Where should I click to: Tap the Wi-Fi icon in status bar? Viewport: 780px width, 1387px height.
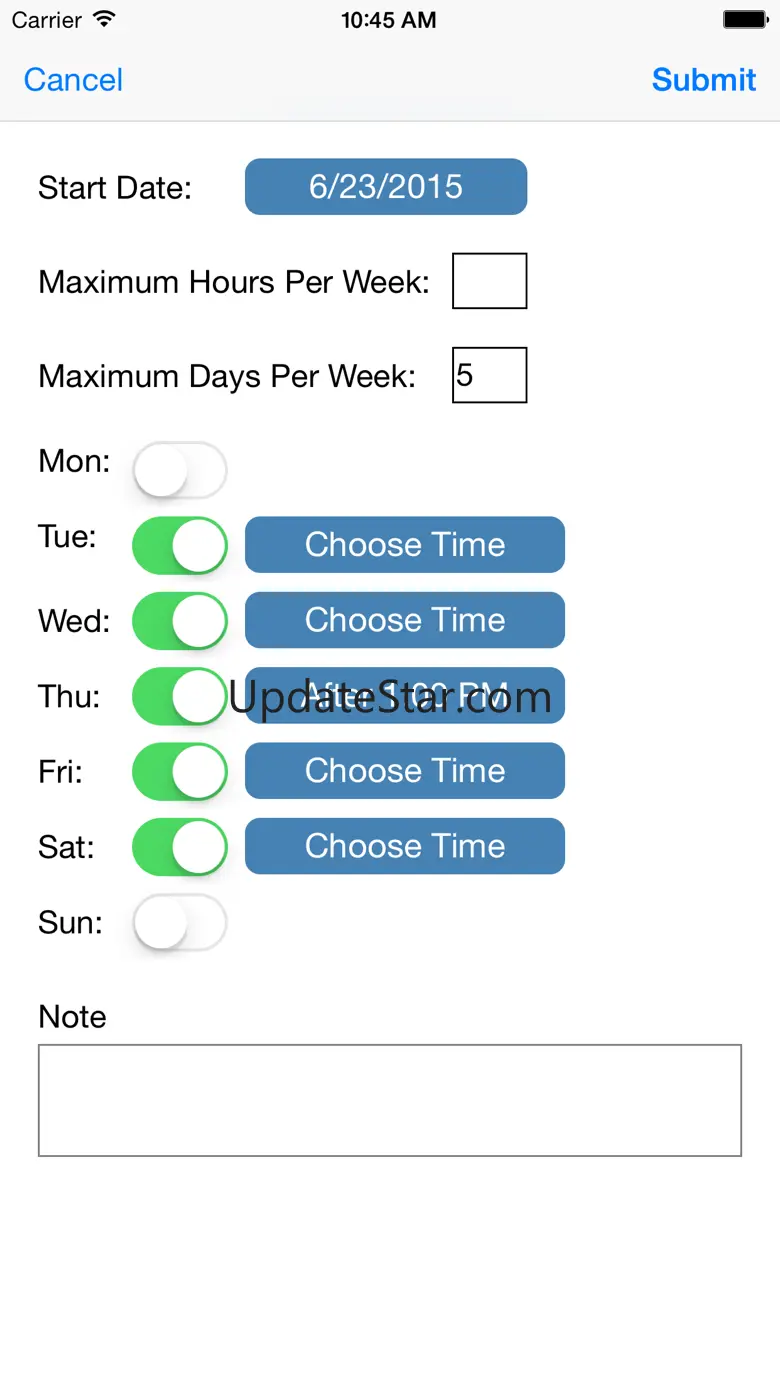[103, 20]
